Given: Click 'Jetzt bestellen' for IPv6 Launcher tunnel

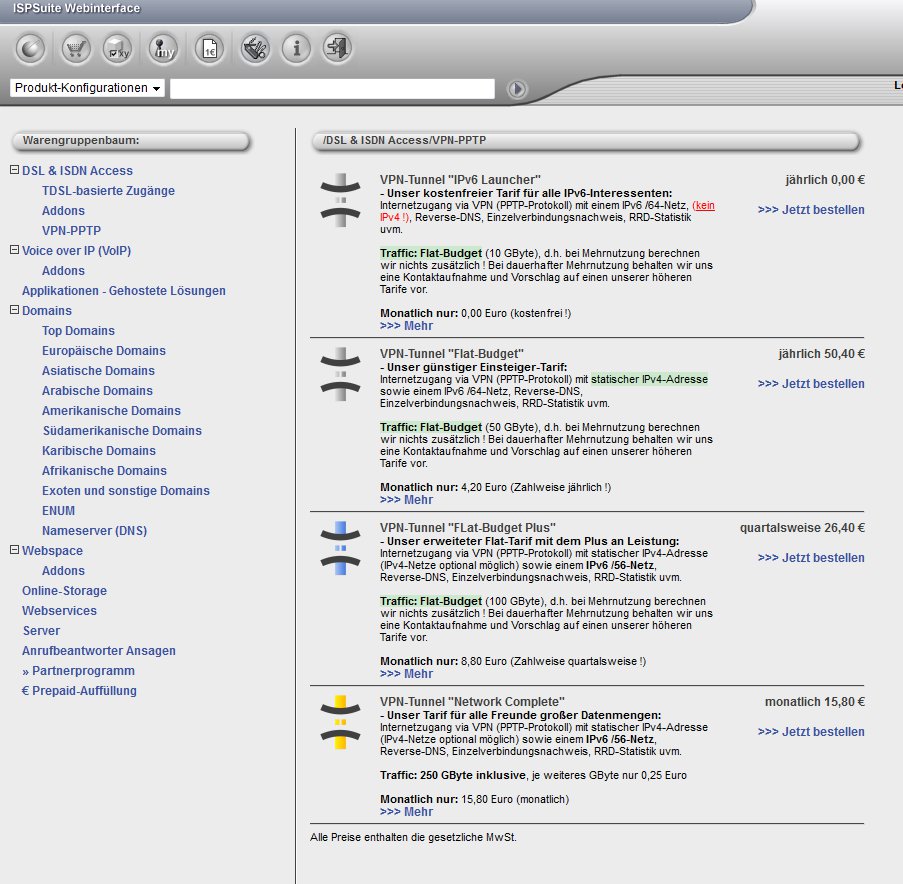Looking at the screenshot, I should click(810, 210).
